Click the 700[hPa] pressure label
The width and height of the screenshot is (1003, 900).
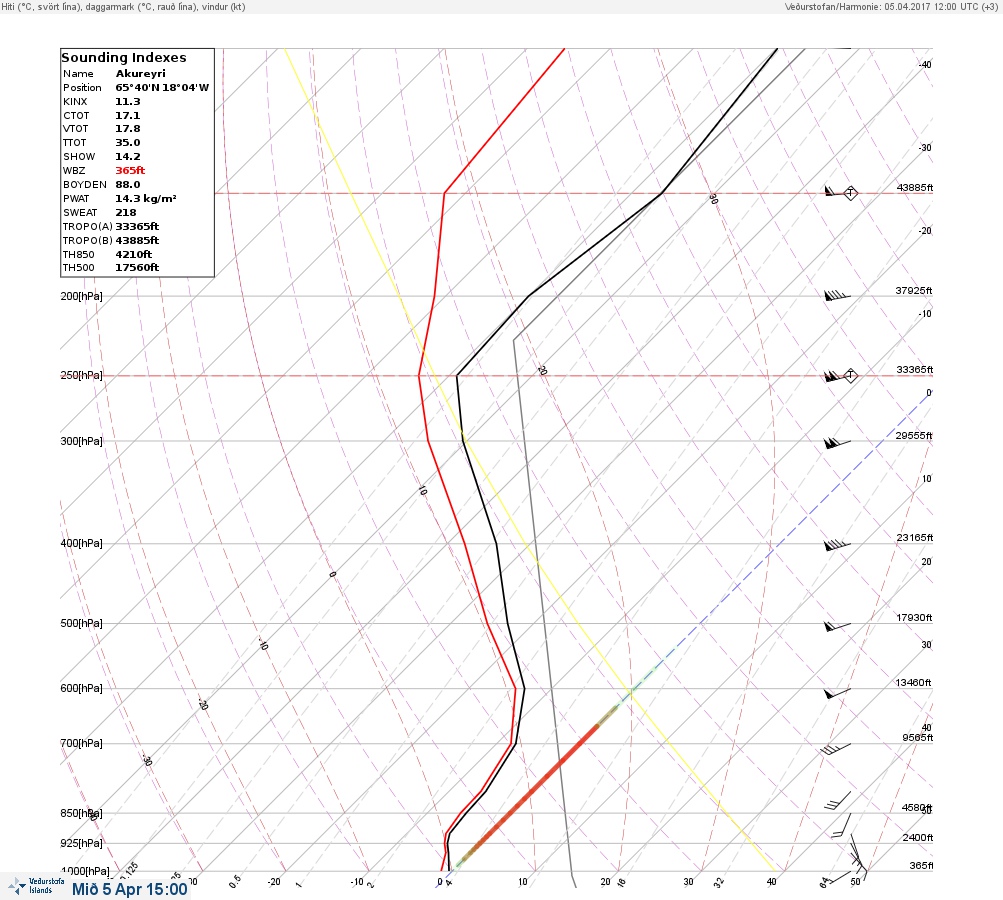pyautogui.click(x=81, y=743)
